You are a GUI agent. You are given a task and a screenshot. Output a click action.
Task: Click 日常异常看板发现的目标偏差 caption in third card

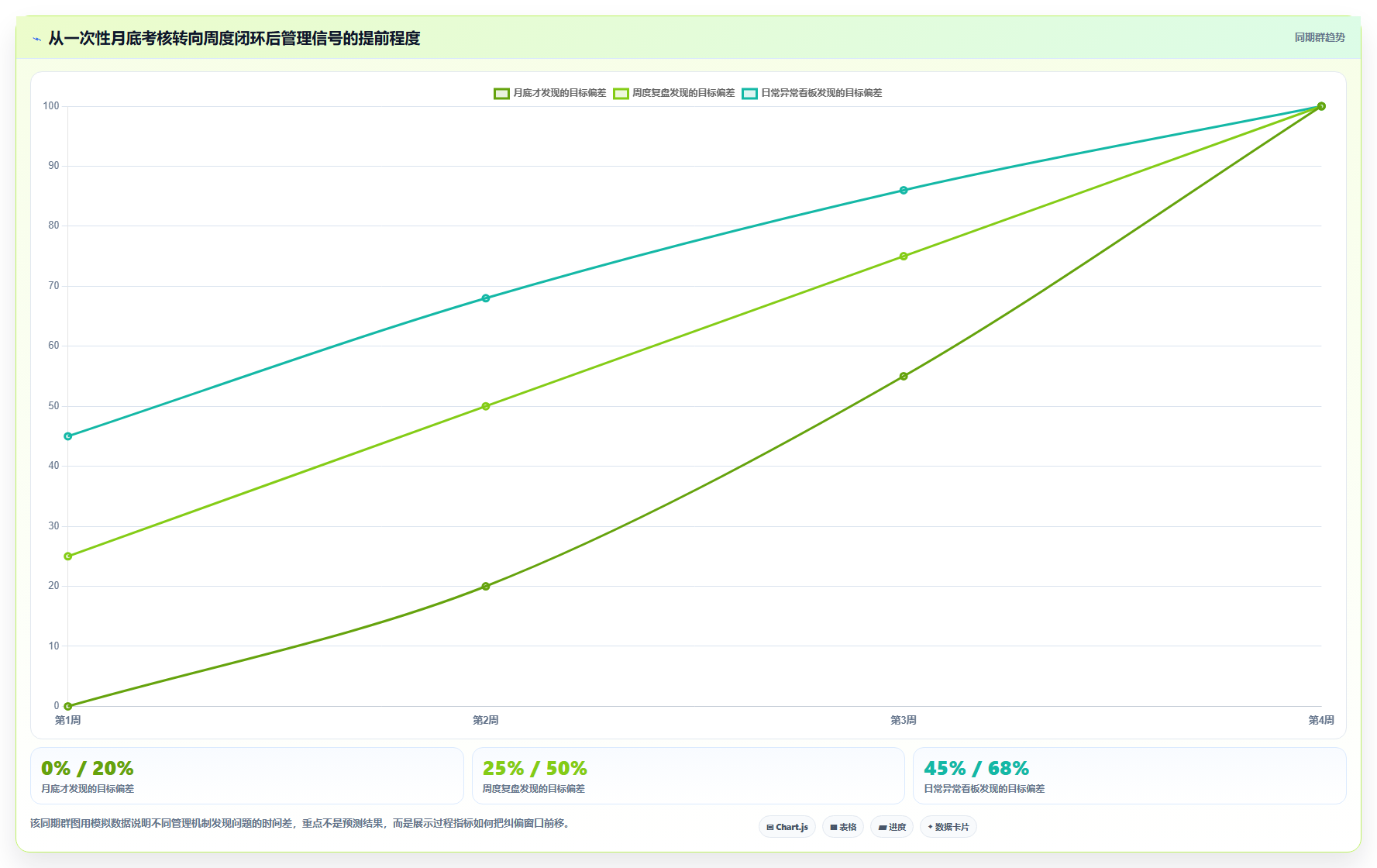click(x=984, y=789)
